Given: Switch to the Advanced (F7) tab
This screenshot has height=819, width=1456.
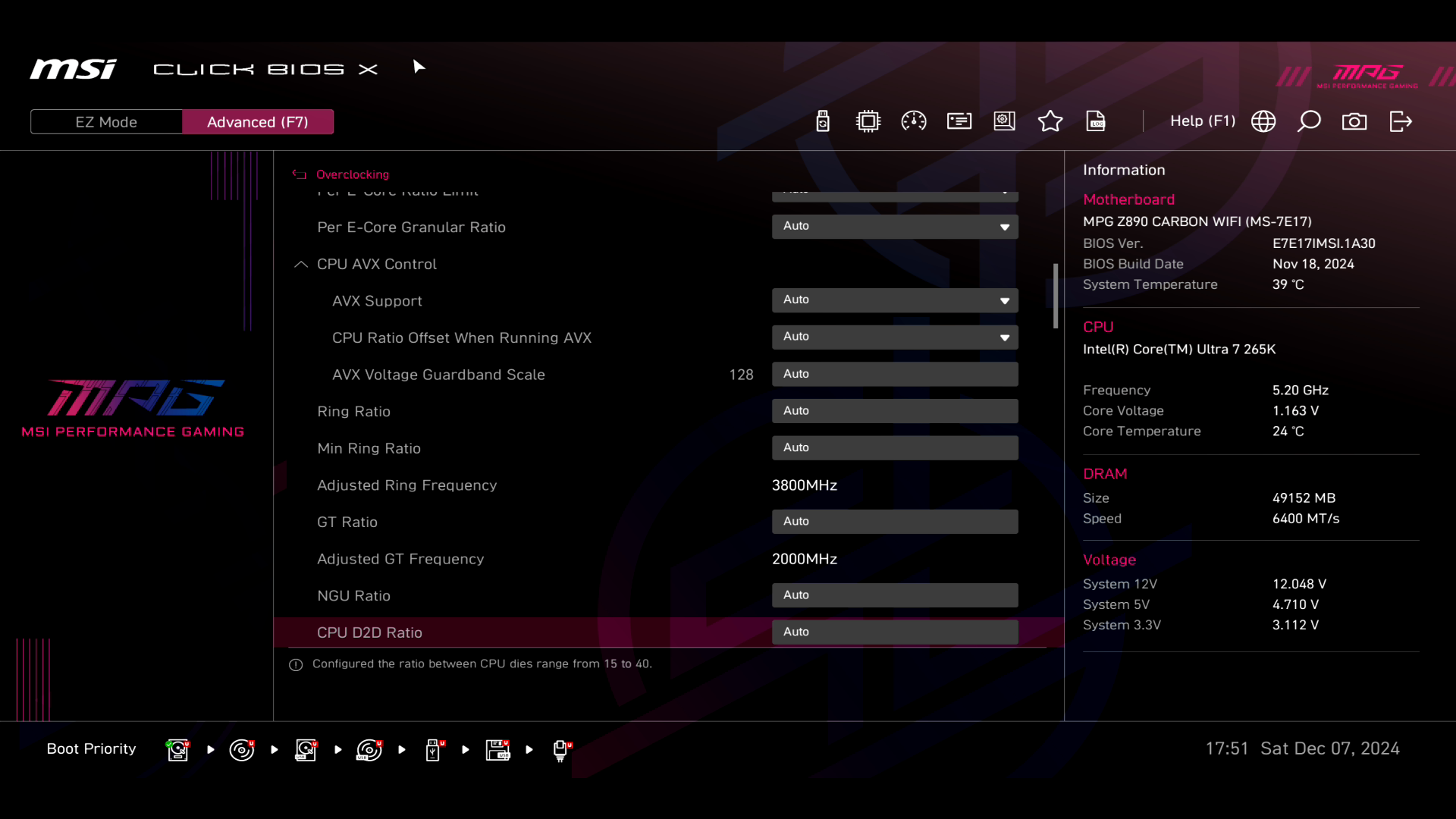Looking at the screenshot, I should coord(257,122).
